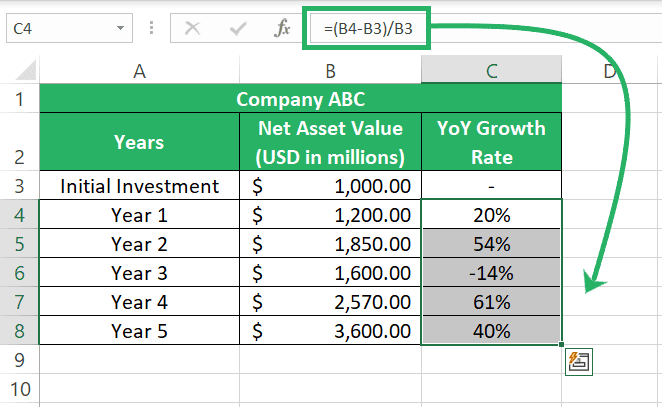The width and height of the screenshot is (662, 407).
Task: Click the formula bar vertical dots handle
Action: coord(151,28)
